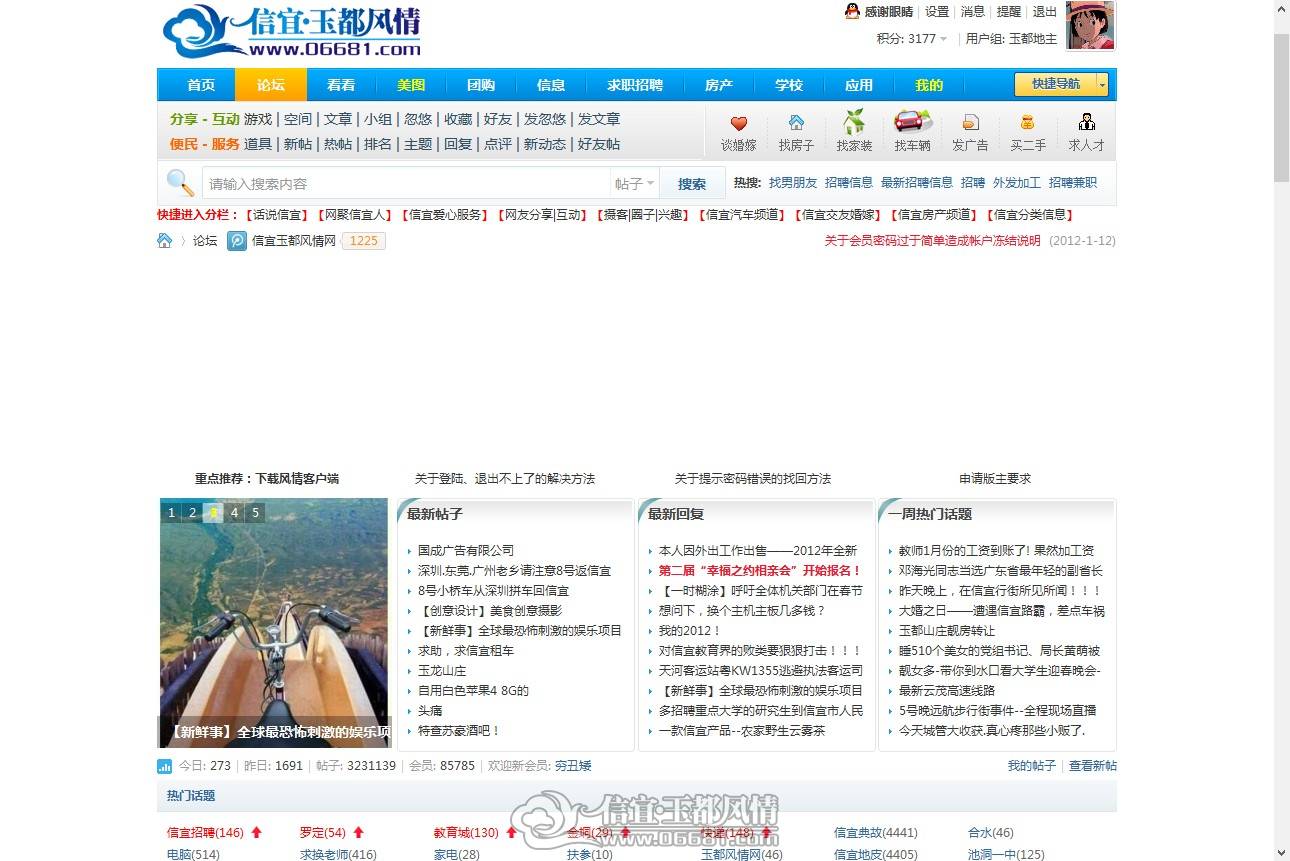Go to the 团购 tab
The height and width of the screenshot is (861, 1290).
481,85
